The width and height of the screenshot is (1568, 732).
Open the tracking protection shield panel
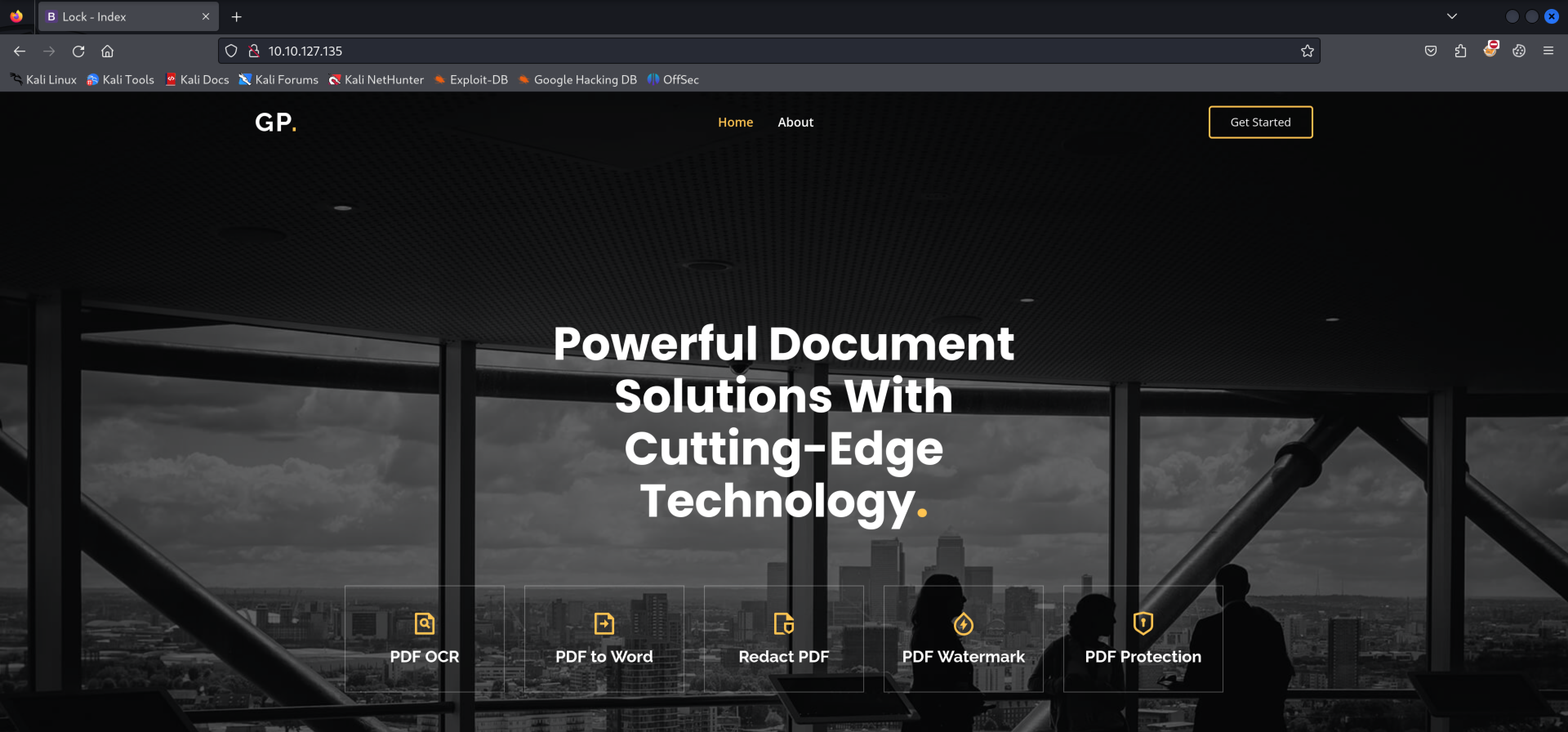tap(231, 51)
